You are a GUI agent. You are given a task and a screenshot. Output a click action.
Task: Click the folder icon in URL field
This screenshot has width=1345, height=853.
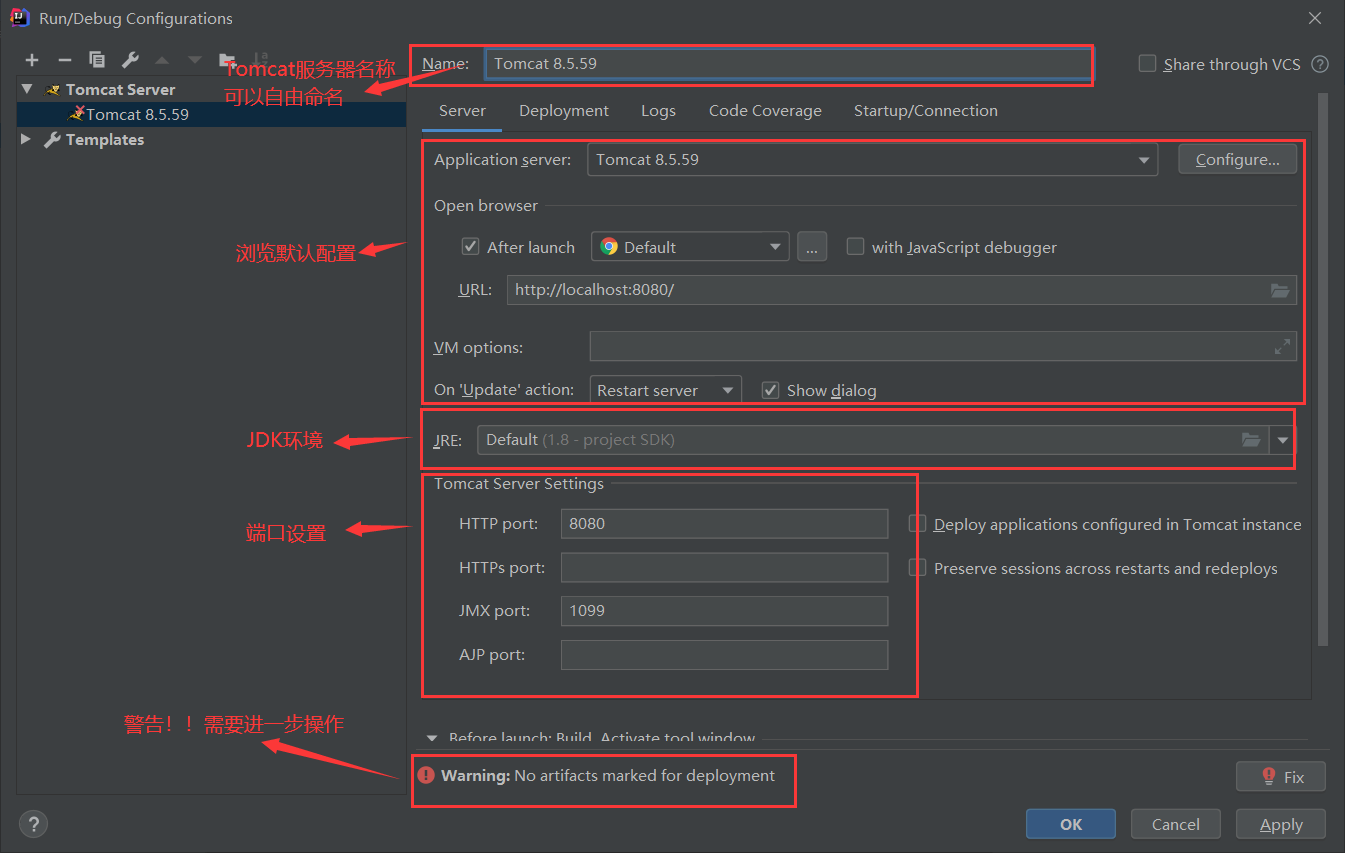point(1280,290)
